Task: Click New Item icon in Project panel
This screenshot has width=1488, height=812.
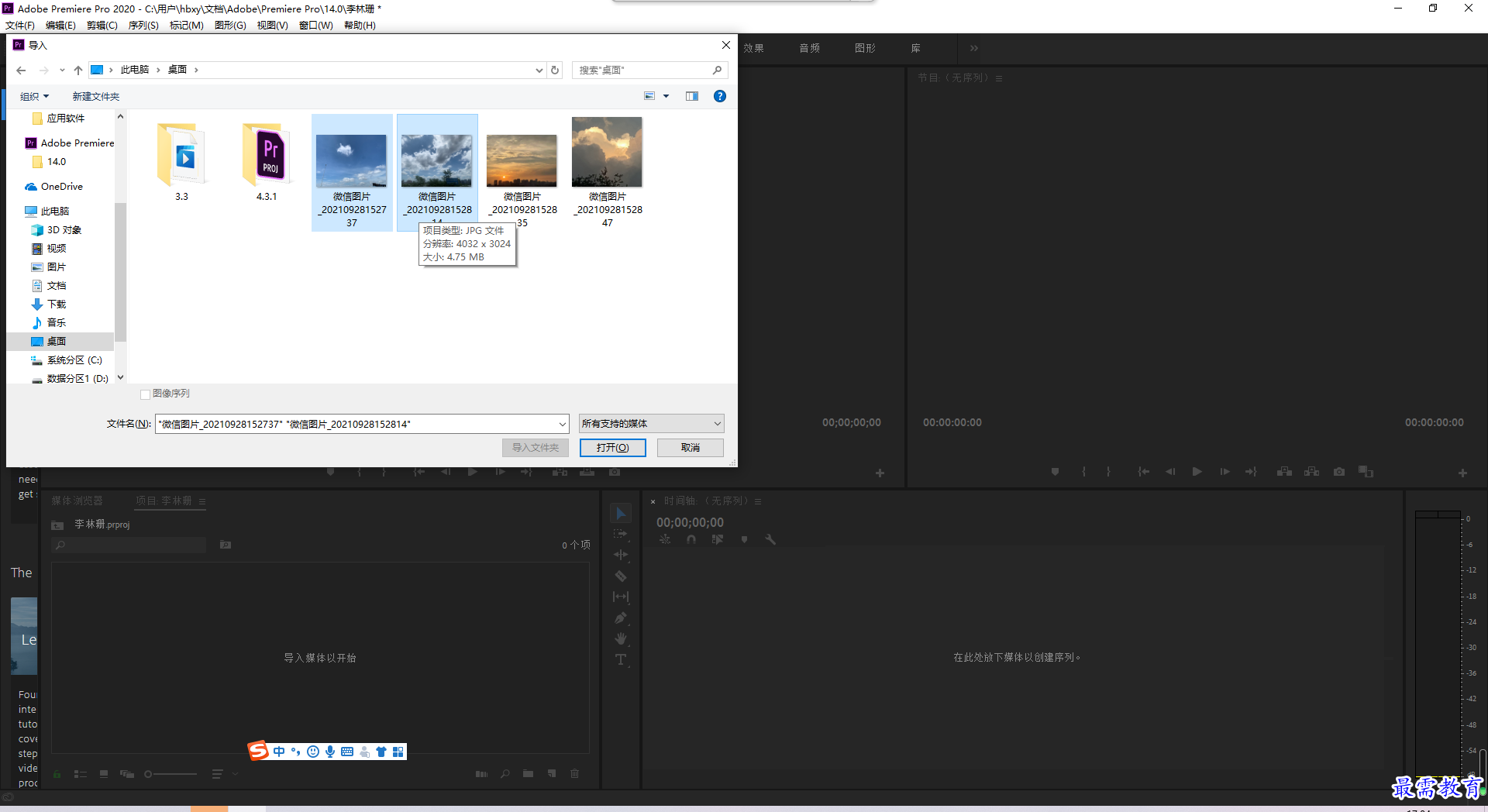Action: [x=552, y=774]
